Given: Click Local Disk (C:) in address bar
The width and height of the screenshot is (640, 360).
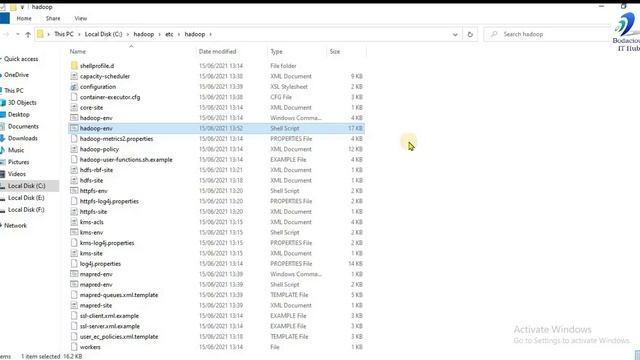Looking at the screenshot, I should [x=103, y=34].
